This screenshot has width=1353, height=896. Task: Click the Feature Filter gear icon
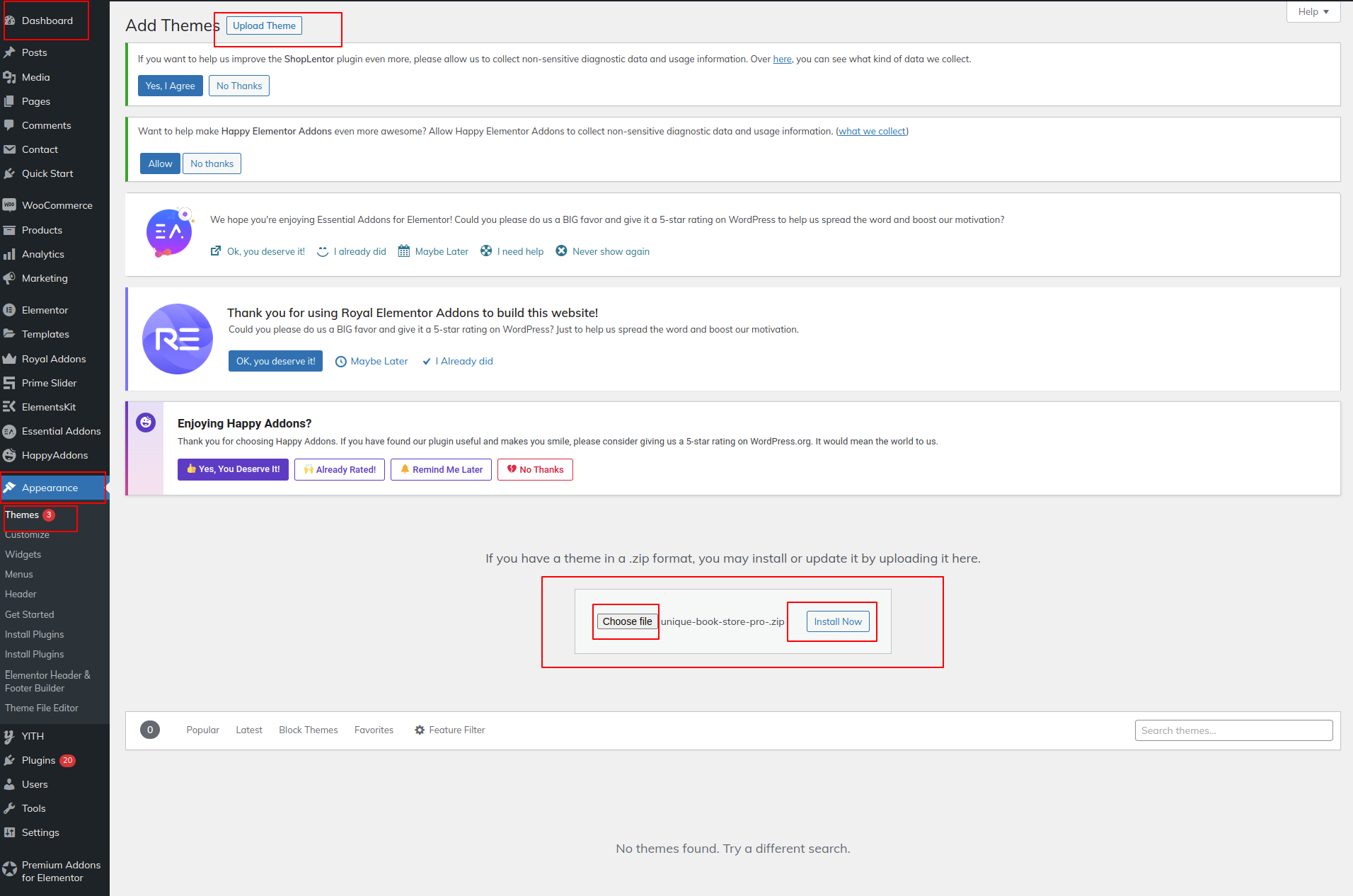[420, 730]
